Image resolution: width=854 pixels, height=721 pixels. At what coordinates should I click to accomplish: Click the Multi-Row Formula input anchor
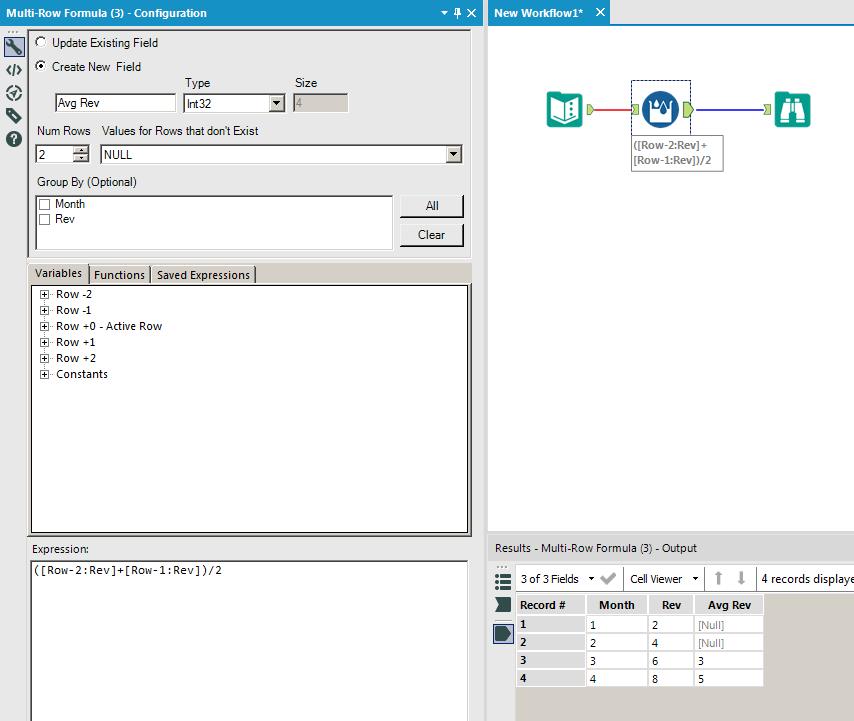point(635,109)
